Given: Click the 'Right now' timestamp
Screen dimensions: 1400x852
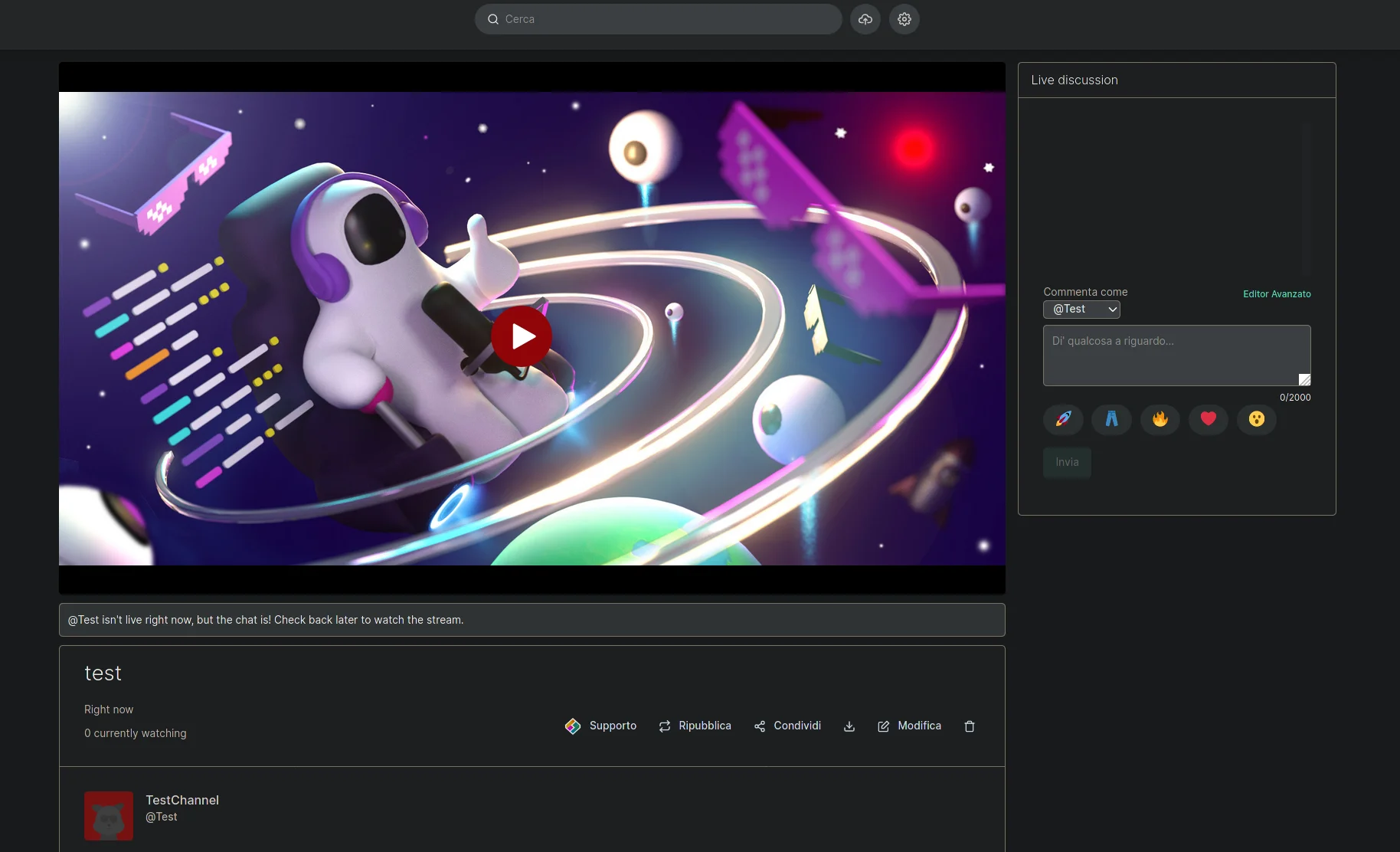Looking at the screenshot, I should [109, 709].
